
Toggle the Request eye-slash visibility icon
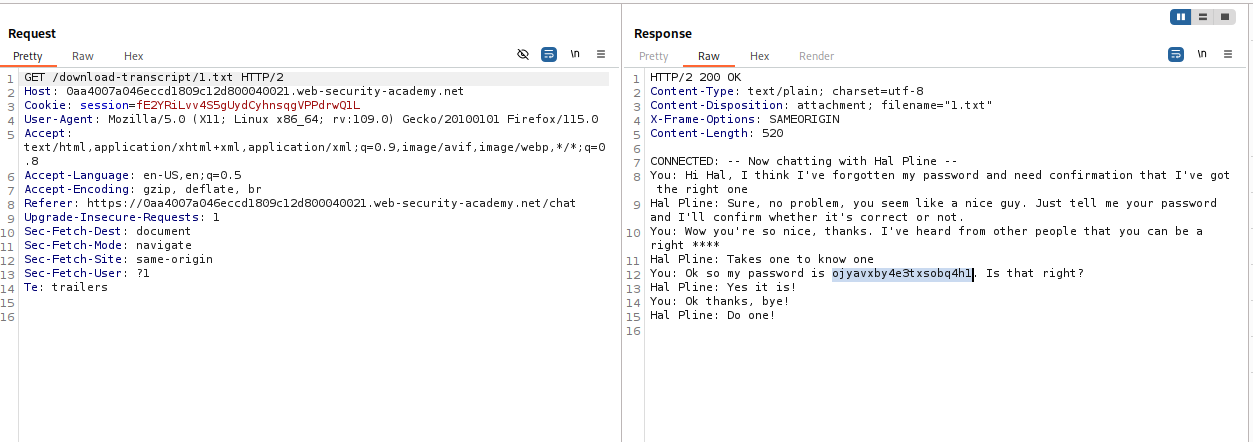[x=523, y=55]
